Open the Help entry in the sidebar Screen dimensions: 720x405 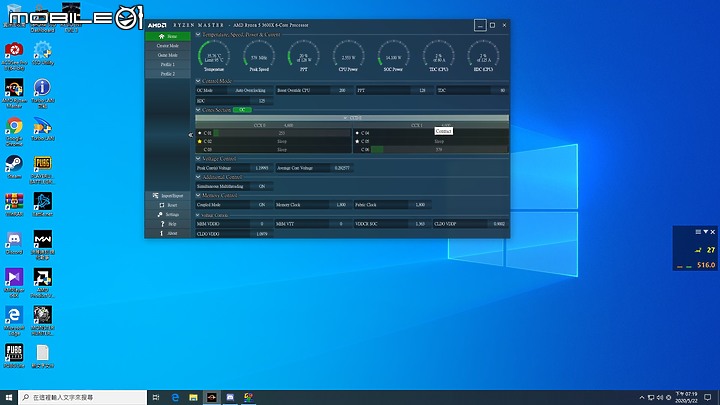[168, 224]
